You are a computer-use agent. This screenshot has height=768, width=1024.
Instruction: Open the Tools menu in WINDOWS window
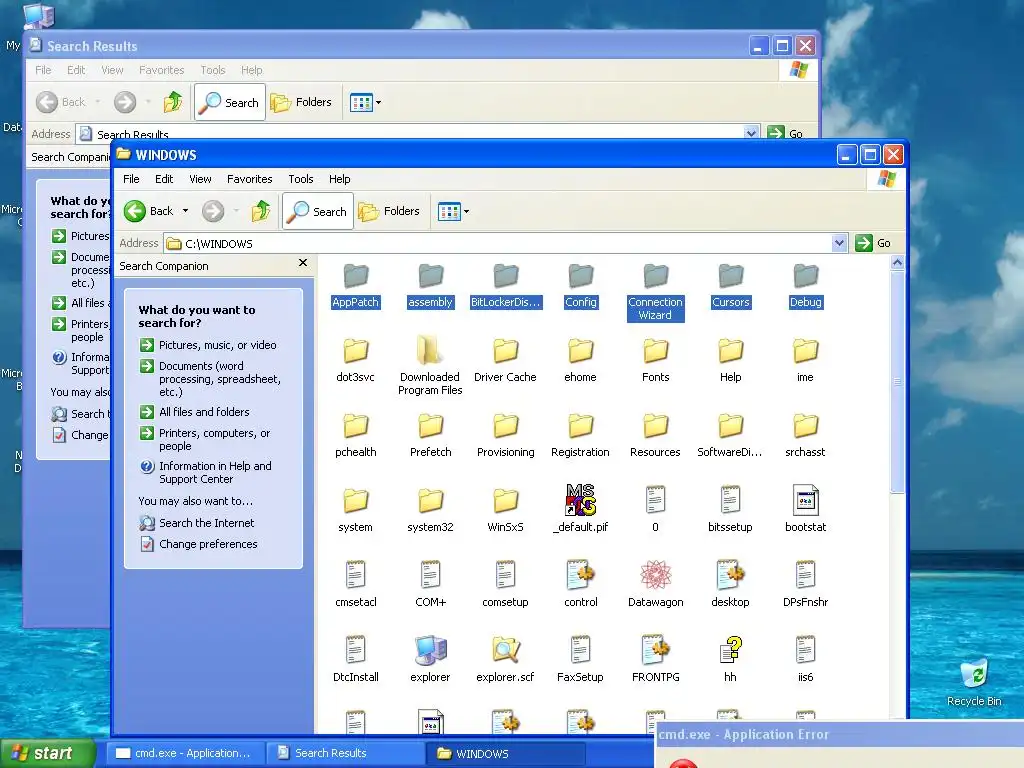pos(301,179)
